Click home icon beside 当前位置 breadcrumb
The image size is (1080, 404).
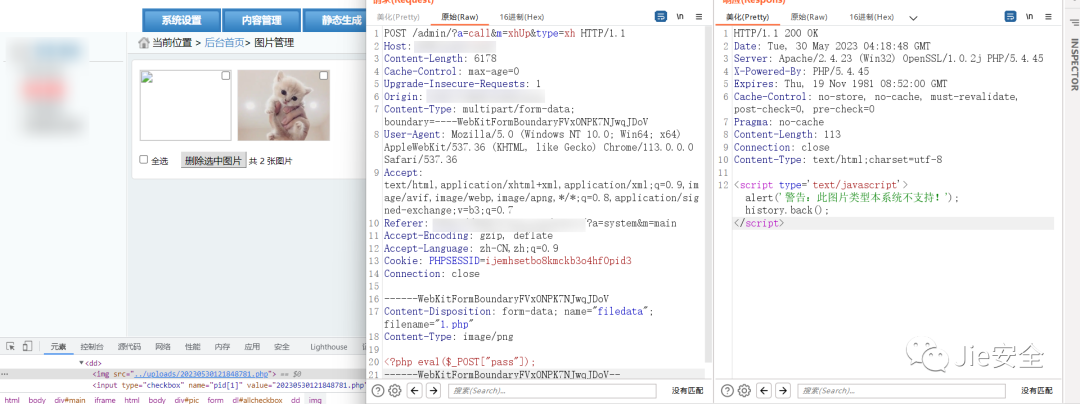[x=143, y=43]
